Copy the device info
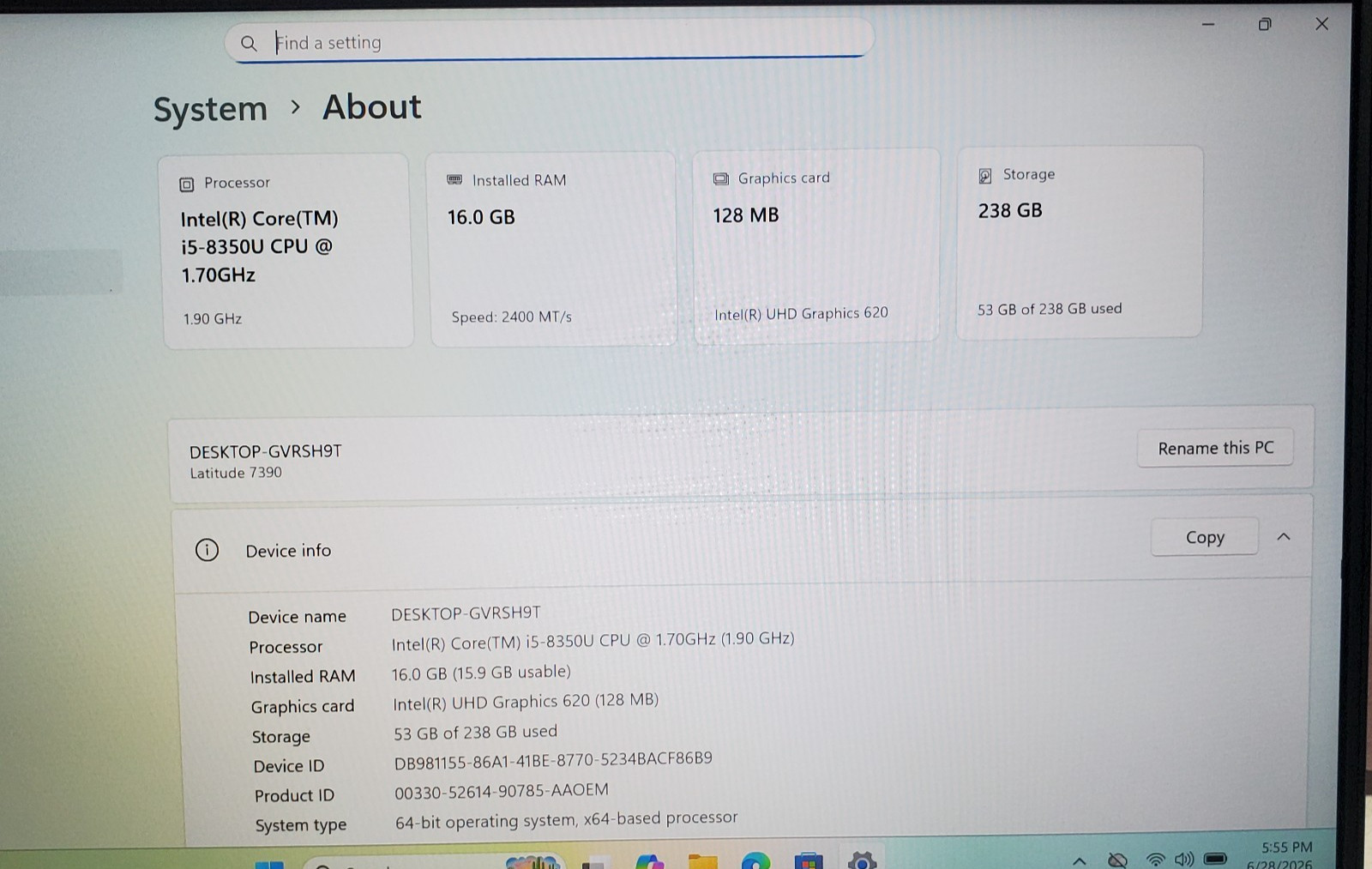 tap(1204, 537)
